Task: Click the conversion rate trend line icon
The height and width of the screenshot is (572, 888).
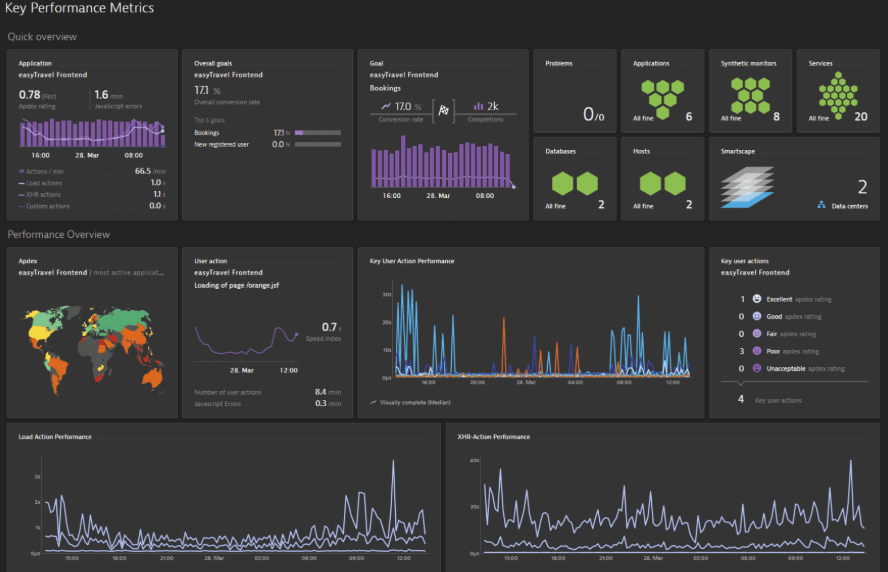Action: click(x=386, y=106)
